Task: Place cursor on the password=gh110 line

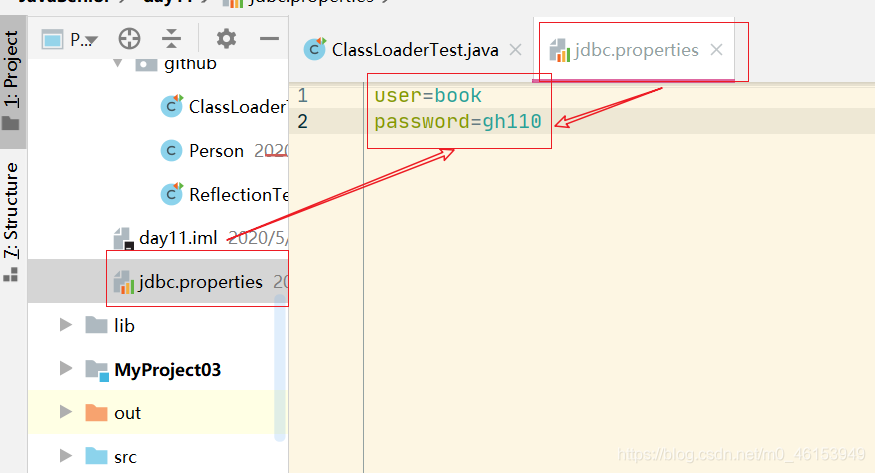Action: click(458, 122)
